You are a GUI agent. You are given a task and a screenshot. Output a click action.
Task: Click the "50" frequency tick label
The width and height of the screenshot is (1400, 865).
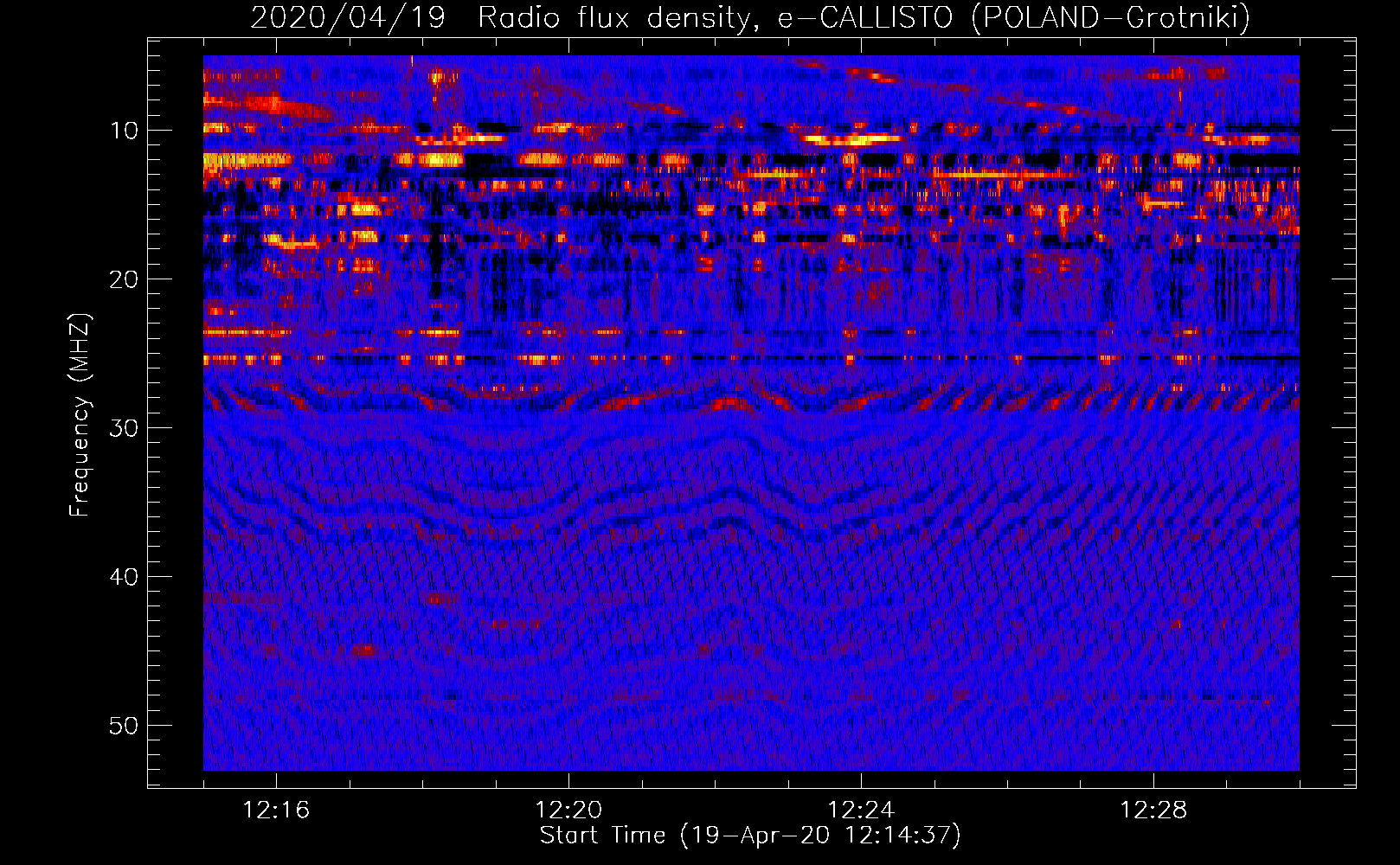[124, 726]
